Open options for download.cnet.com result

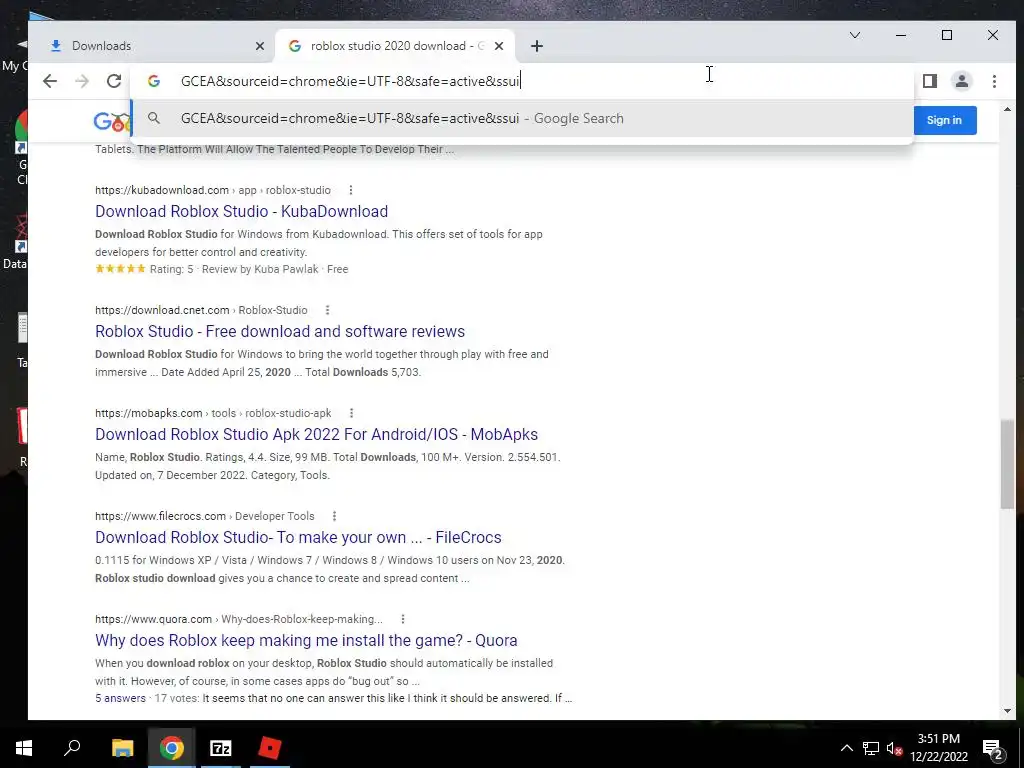[327, 310]
